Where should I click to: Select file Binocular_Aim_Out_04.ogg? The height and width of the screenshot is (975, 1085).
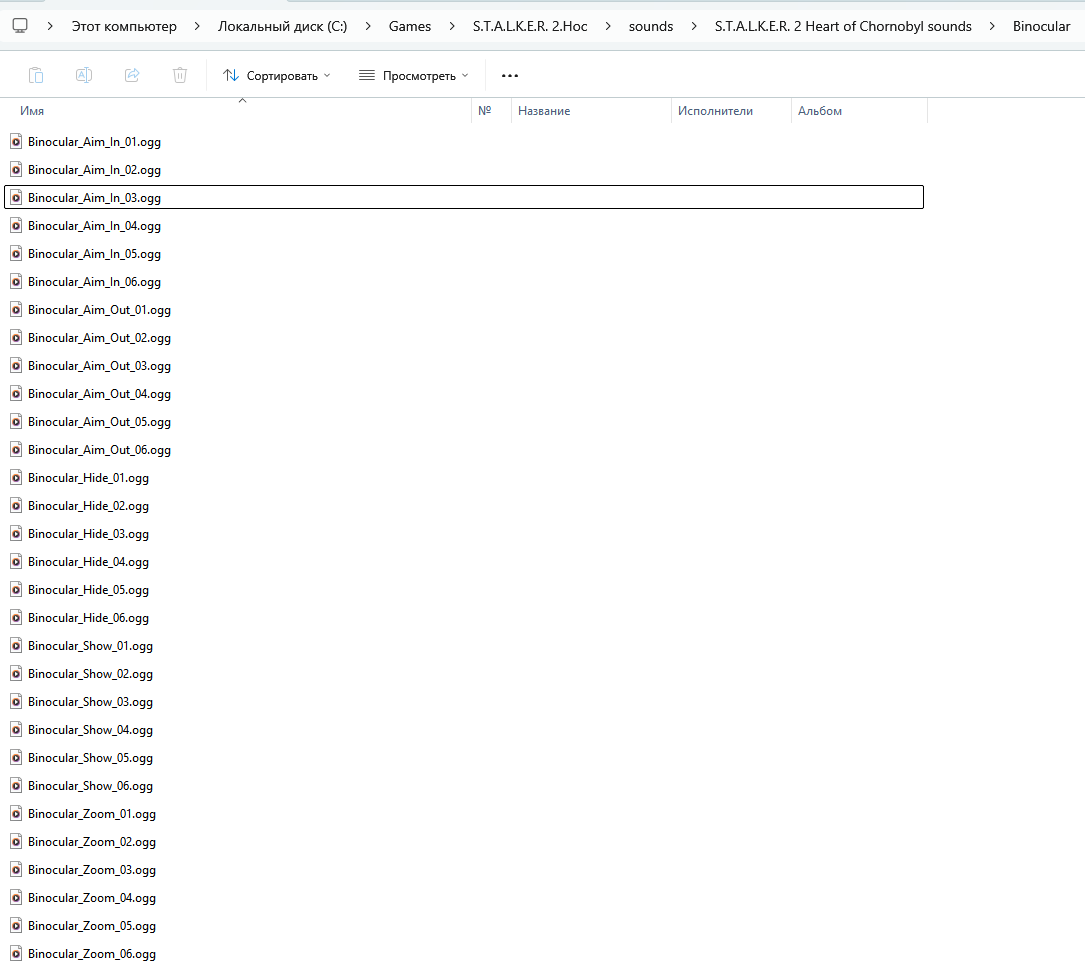[99, 394]
